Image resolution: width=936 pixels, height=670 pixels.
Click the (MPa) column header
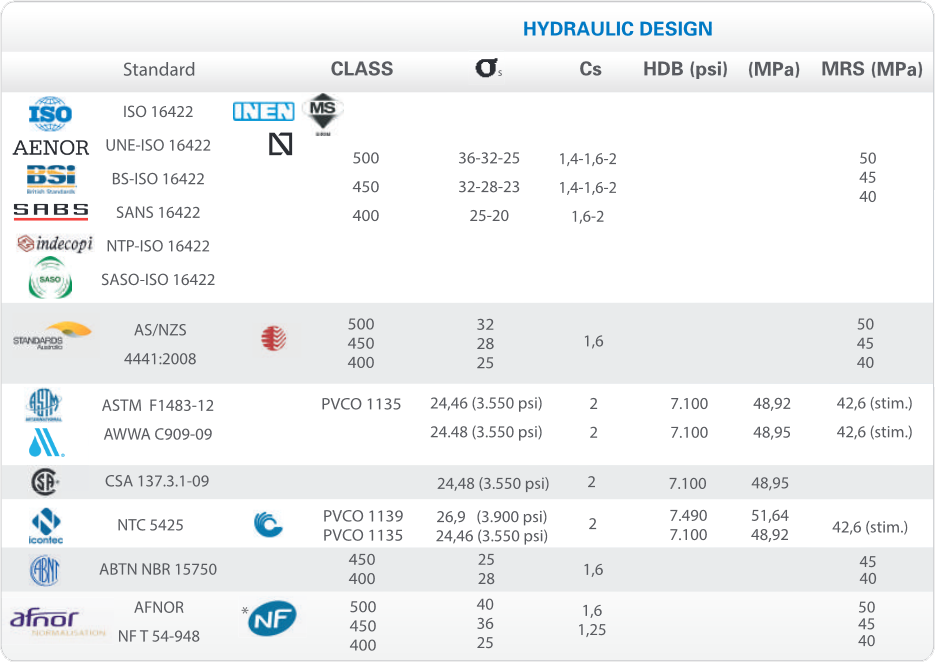pos(774,69)
